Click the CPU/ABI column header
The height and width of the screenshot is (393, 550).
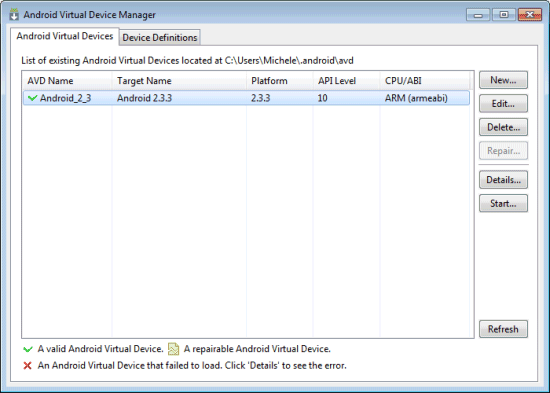click(425, 81)
